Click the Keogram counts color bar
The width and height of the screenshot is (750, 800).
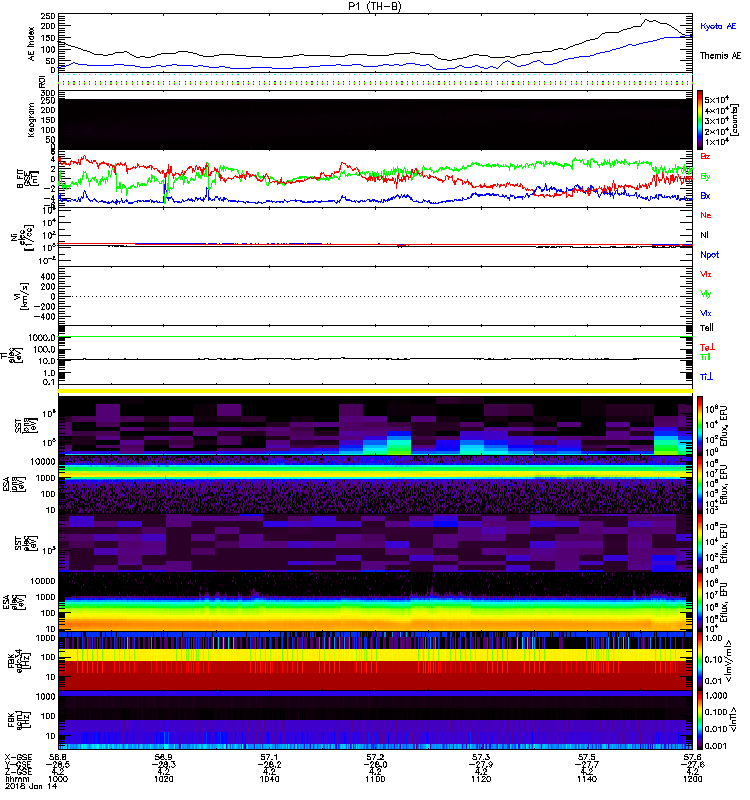point(703,121)
